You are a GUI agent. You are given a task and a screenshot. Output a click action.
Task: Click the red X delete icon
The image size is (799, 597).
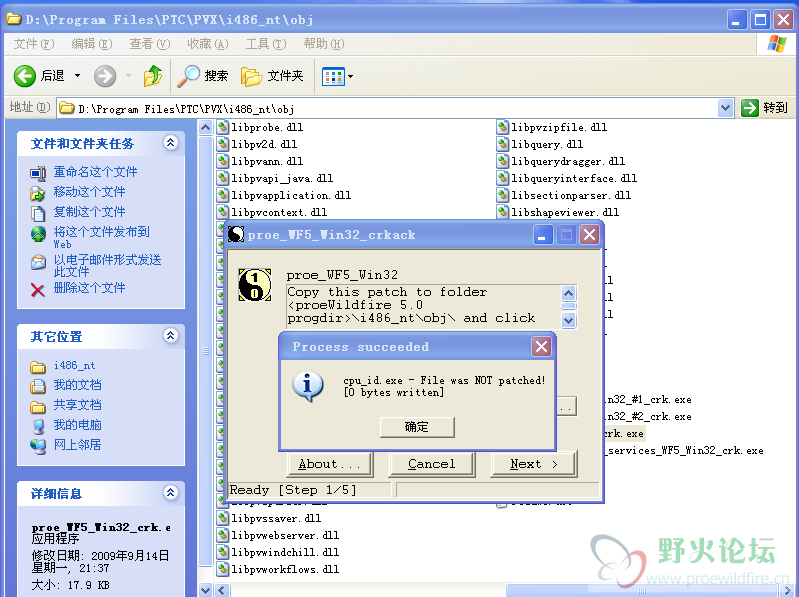(x=38, y=290)
